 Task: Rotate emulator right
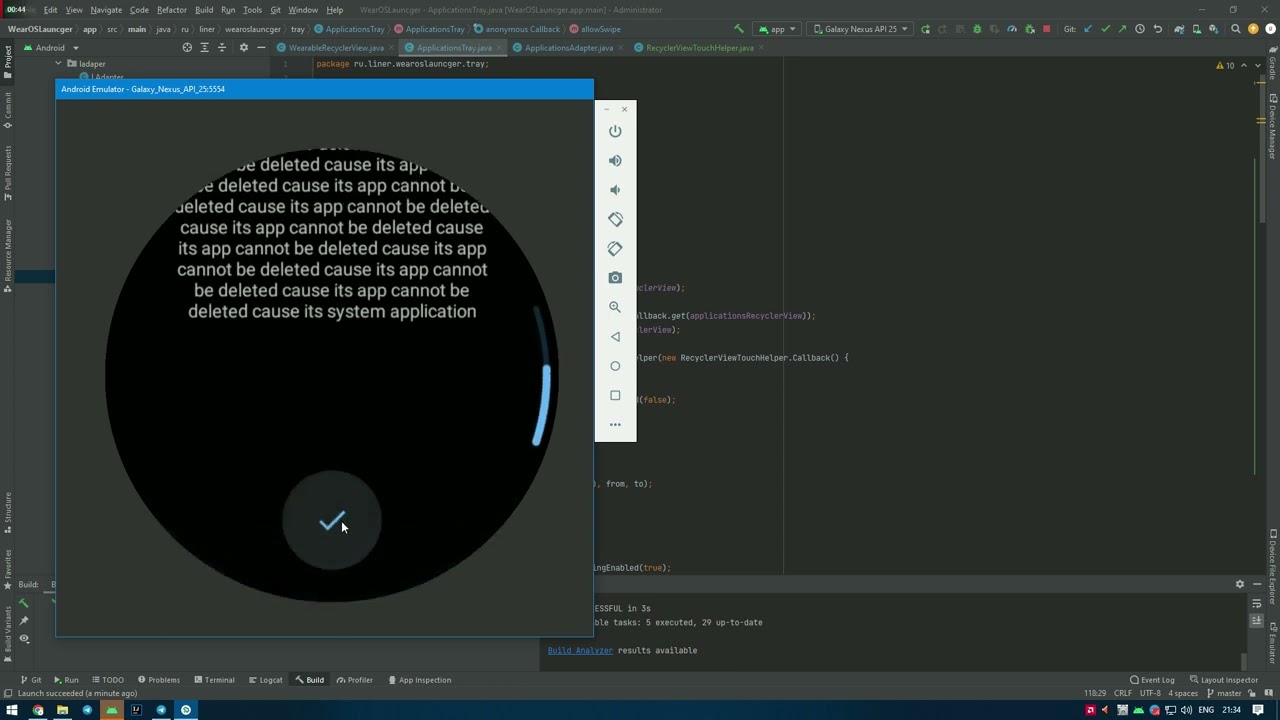pyautogui.click(x=615, y=248)
